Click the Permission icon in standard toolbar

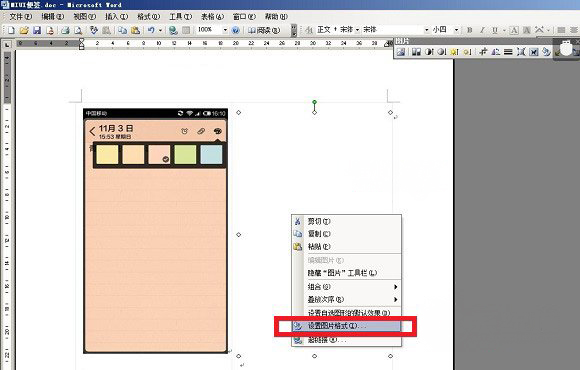tap(50, 30)
